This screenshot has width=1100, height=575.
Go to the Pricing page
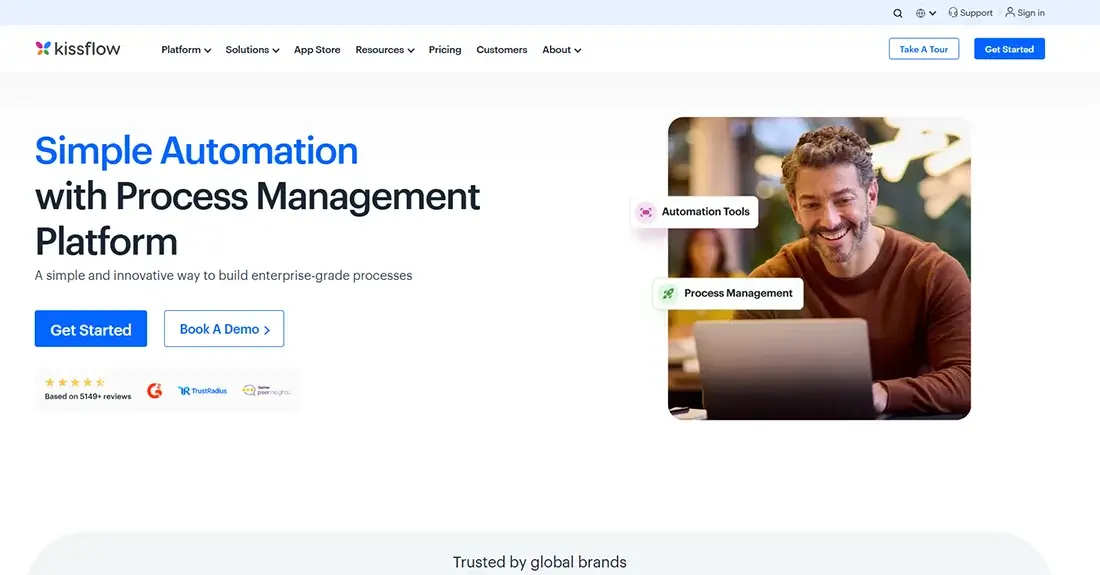[x=445, y=50]
